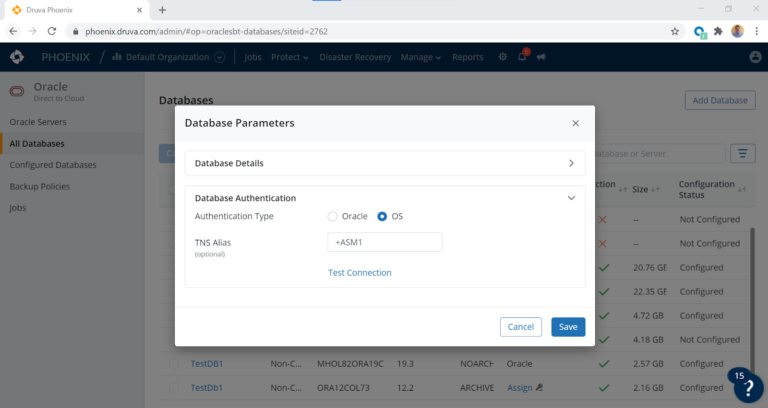768x408 pixels.
Task: Open the user profile avatar icon
Action: coord(755,57)
